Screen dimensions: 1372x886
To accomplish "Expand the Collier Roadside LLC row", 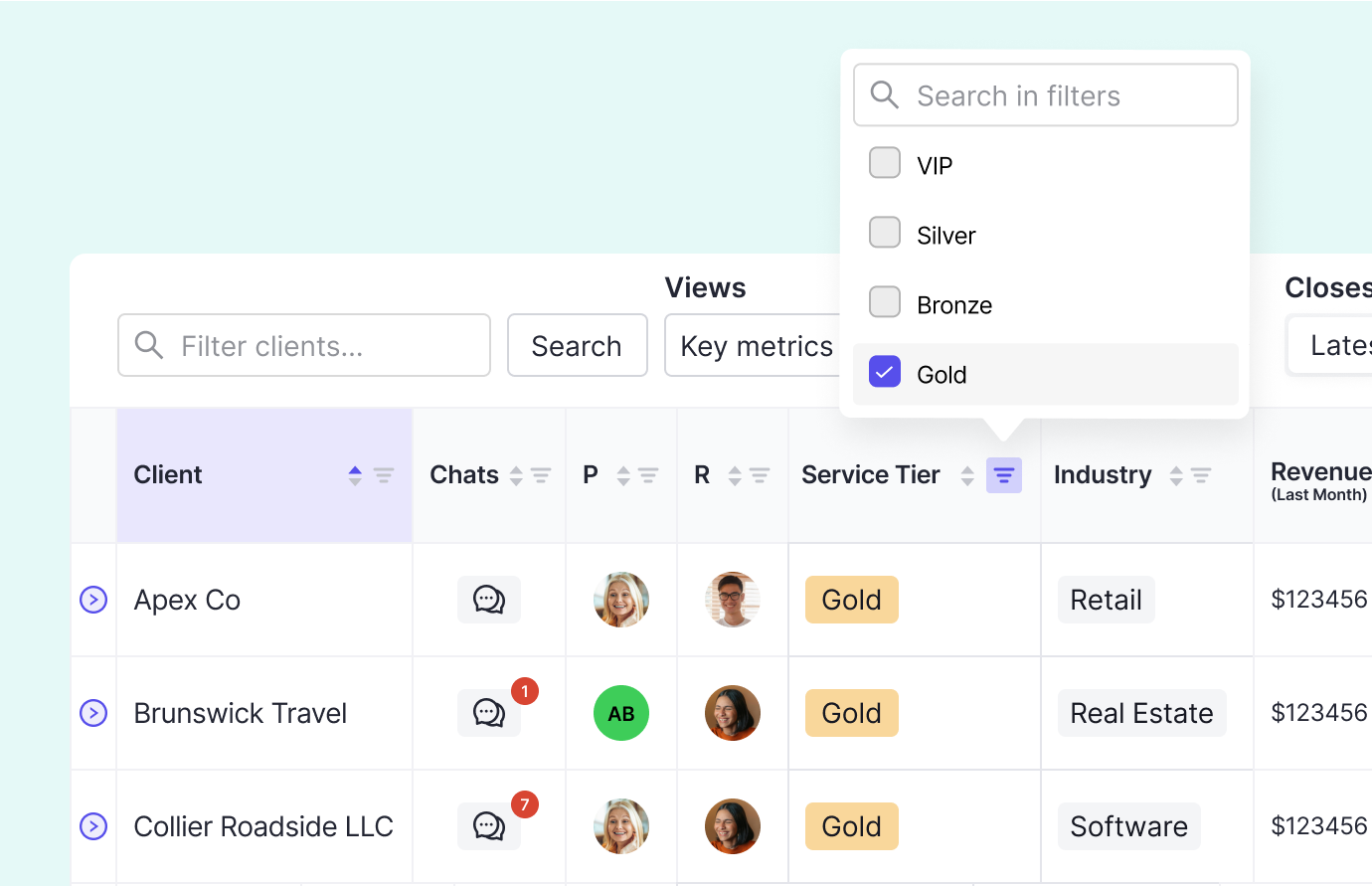I will tap(92, 825).
